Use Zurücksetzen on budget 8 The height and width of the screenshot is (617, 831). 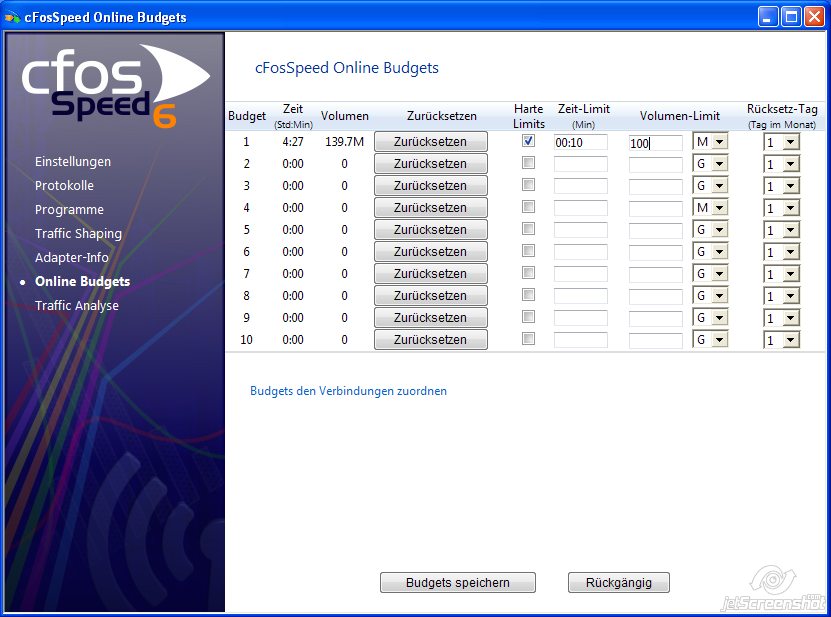coord(431,296)
